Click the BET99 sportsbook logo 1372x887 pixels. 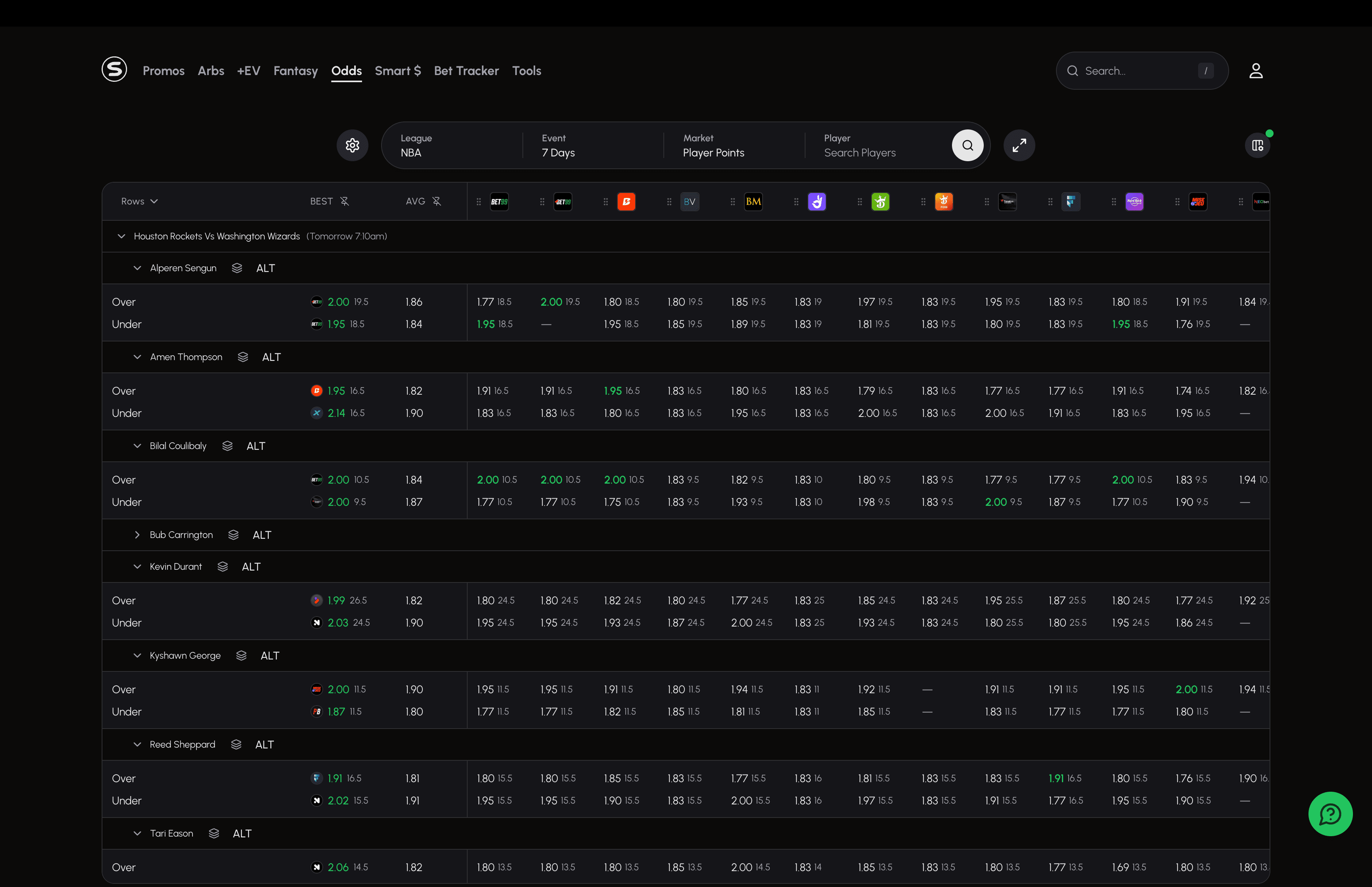click(499, 202)
